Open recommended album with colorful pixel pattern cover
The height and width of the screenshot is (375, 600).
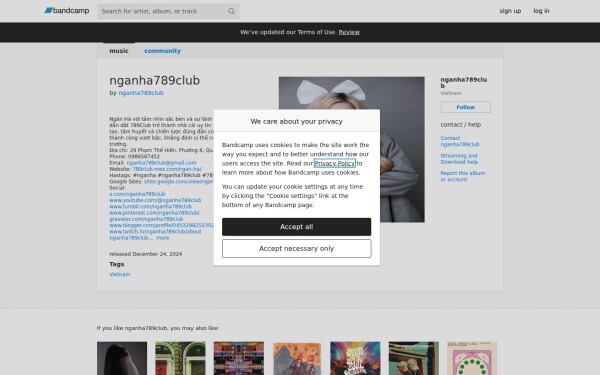(239, 358)
